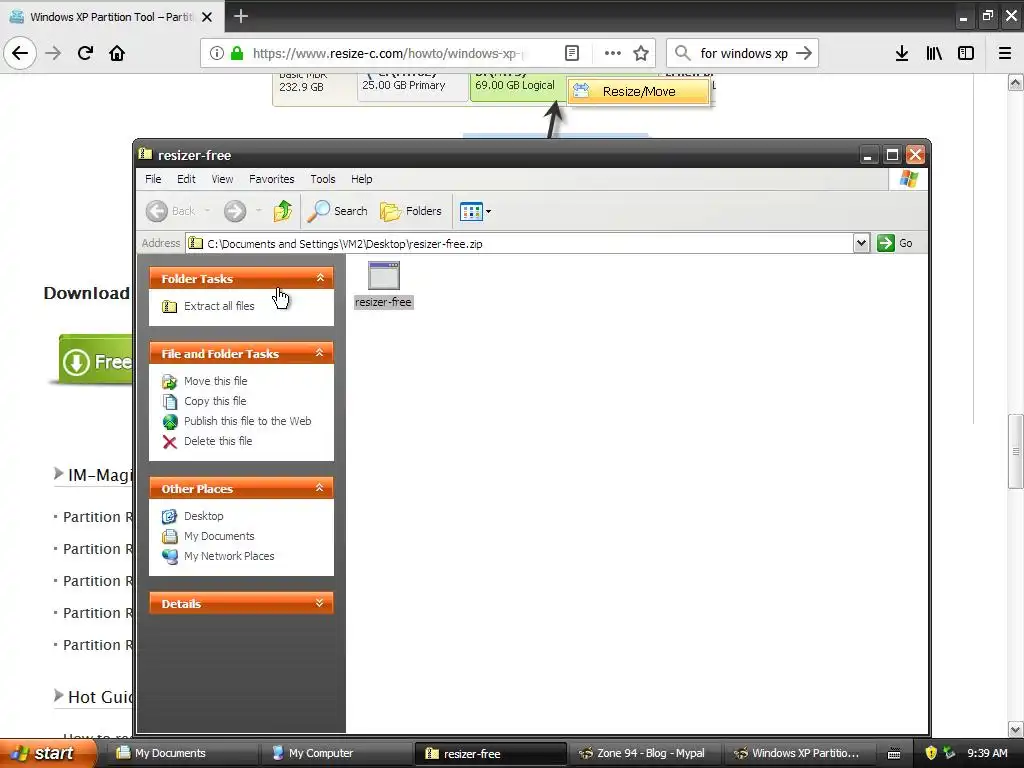Reload the browser page

85,53
